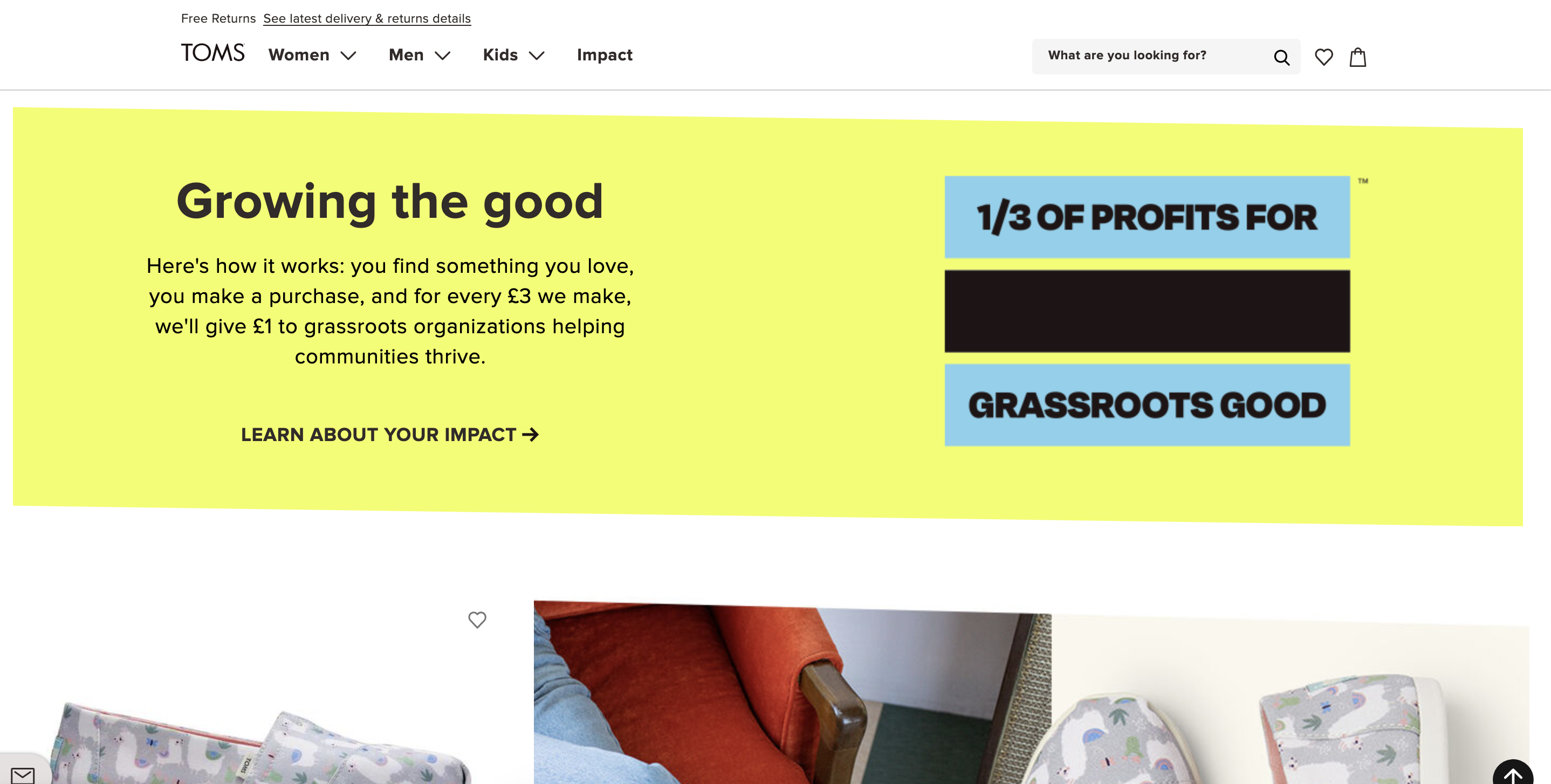Click See latest delivery and returns details
1551x784 pixels.
[x=365, y=18]
